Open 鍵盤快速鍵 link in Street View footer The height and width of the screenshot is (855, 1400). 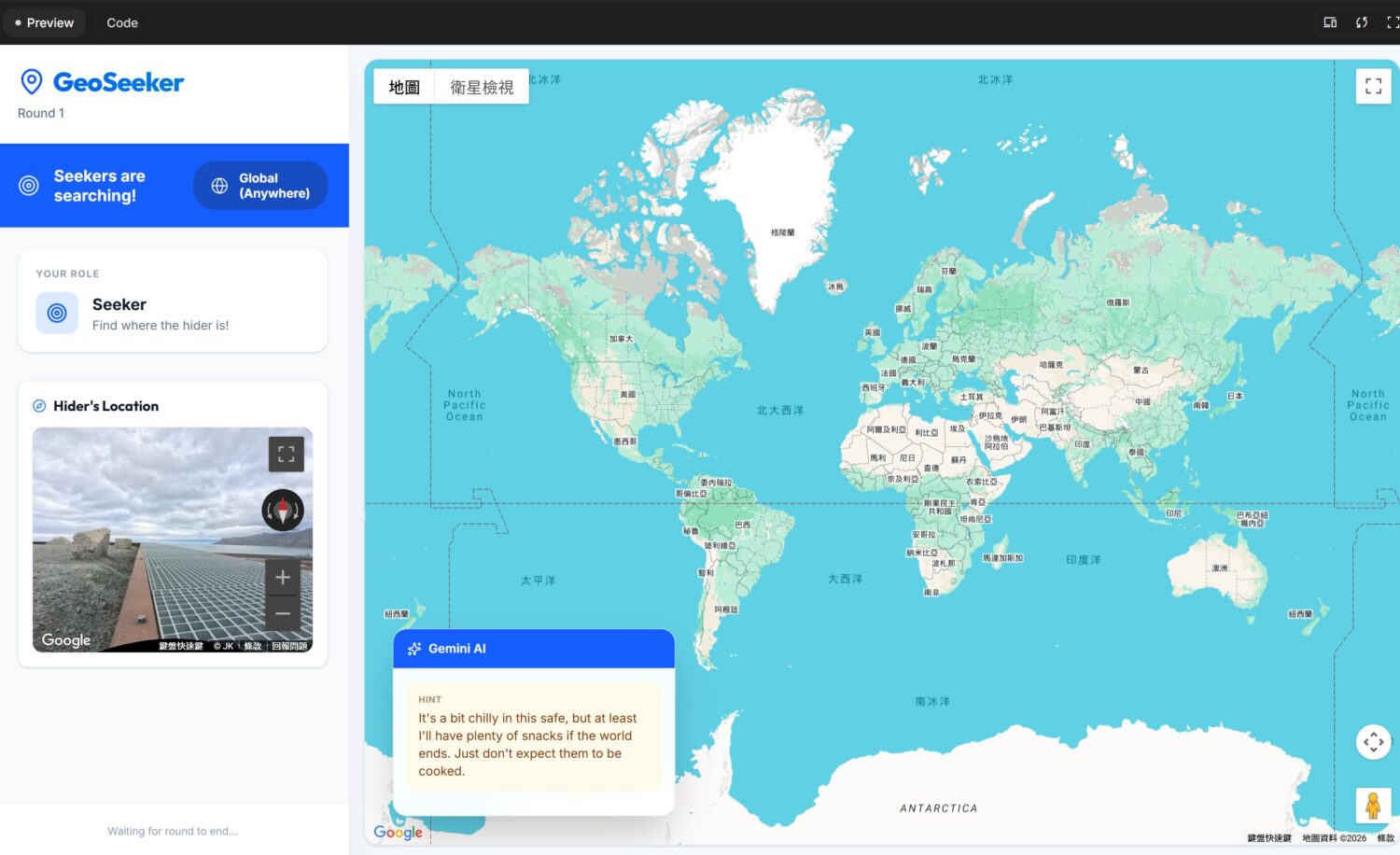[181, 646]
